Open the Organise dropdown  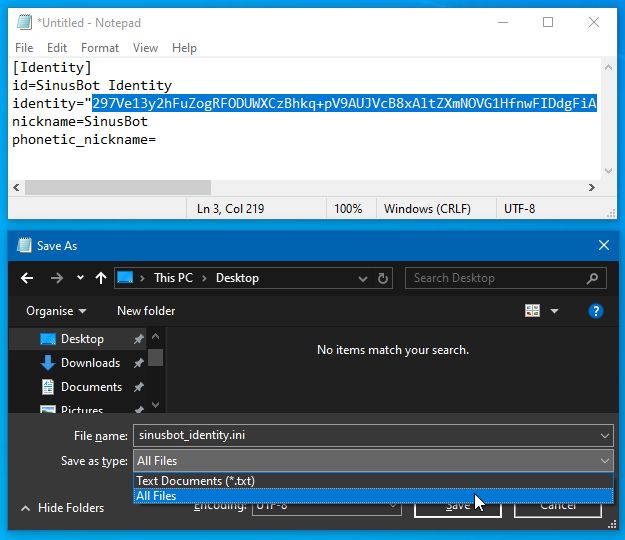coord(56,311)
